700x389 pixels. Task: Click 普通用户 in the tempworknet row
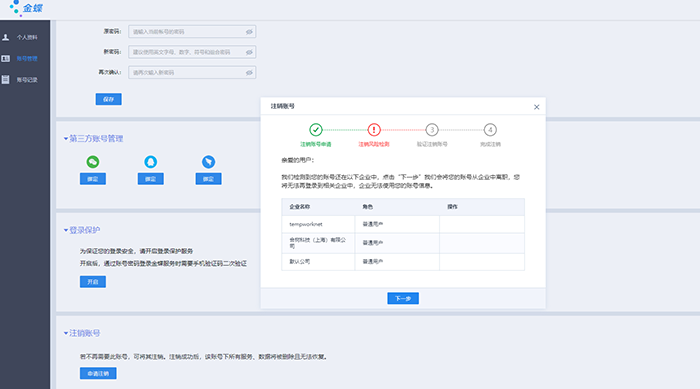[x=372, y=224]
